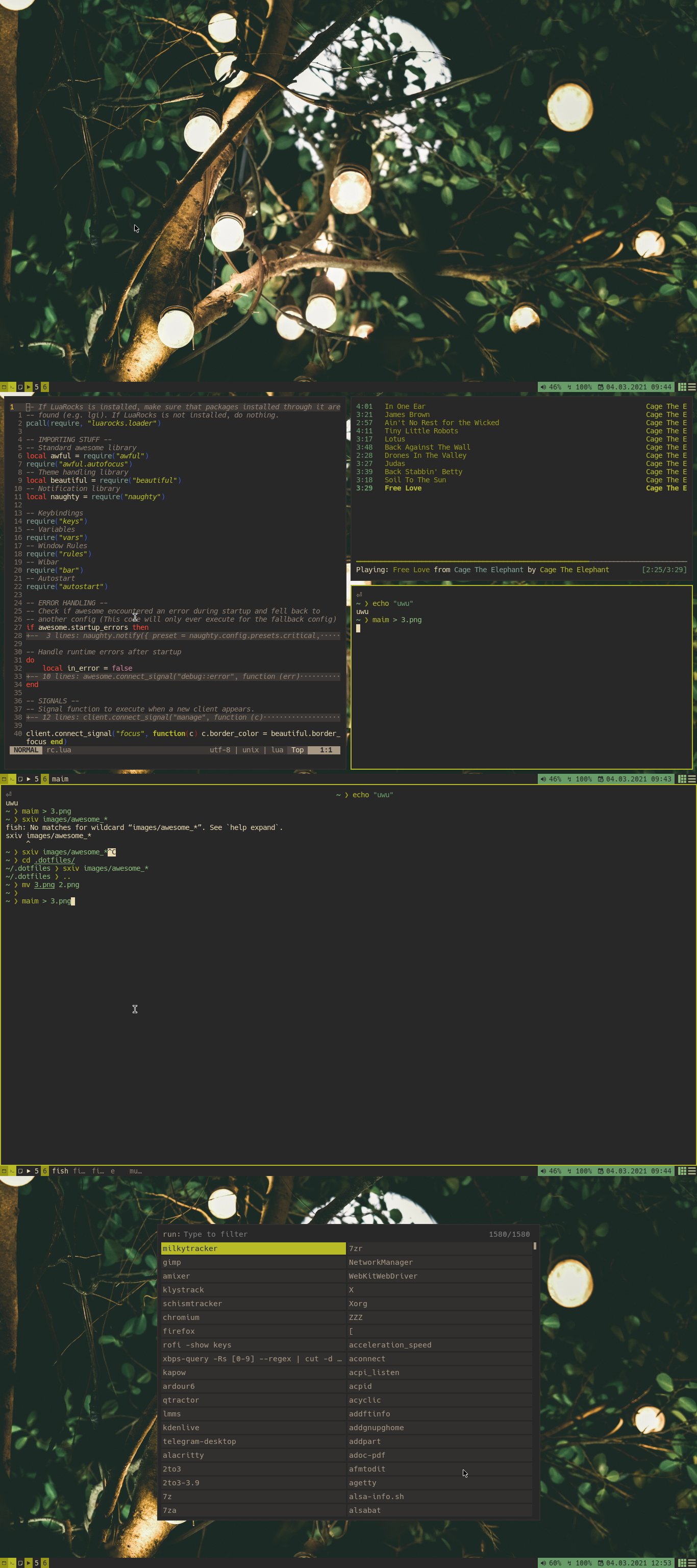Launch 'firefox' from the run list
Image resolution: width=697 pixels, height=1568 pixels.
(253, 1331)
